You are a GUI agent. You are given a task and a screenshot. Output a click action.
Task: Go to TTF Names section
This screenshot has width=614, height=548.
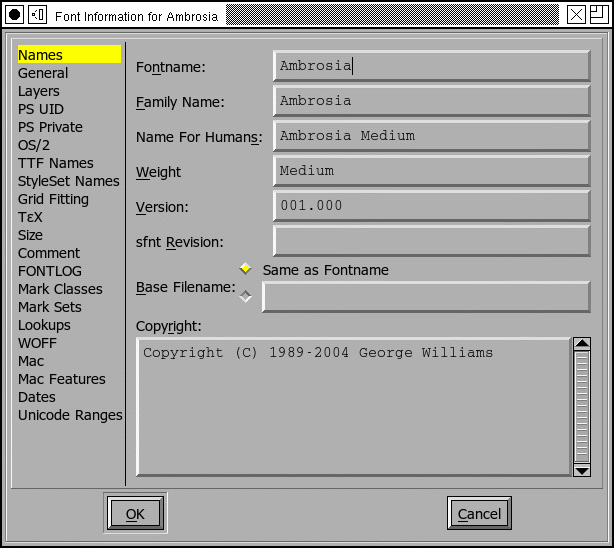56,163
